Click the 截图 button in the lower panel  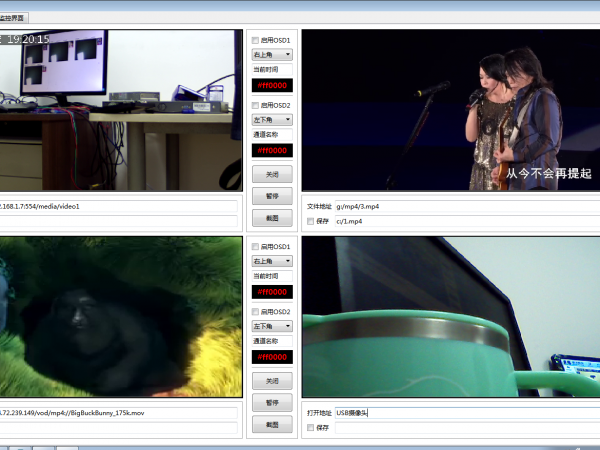272,424
